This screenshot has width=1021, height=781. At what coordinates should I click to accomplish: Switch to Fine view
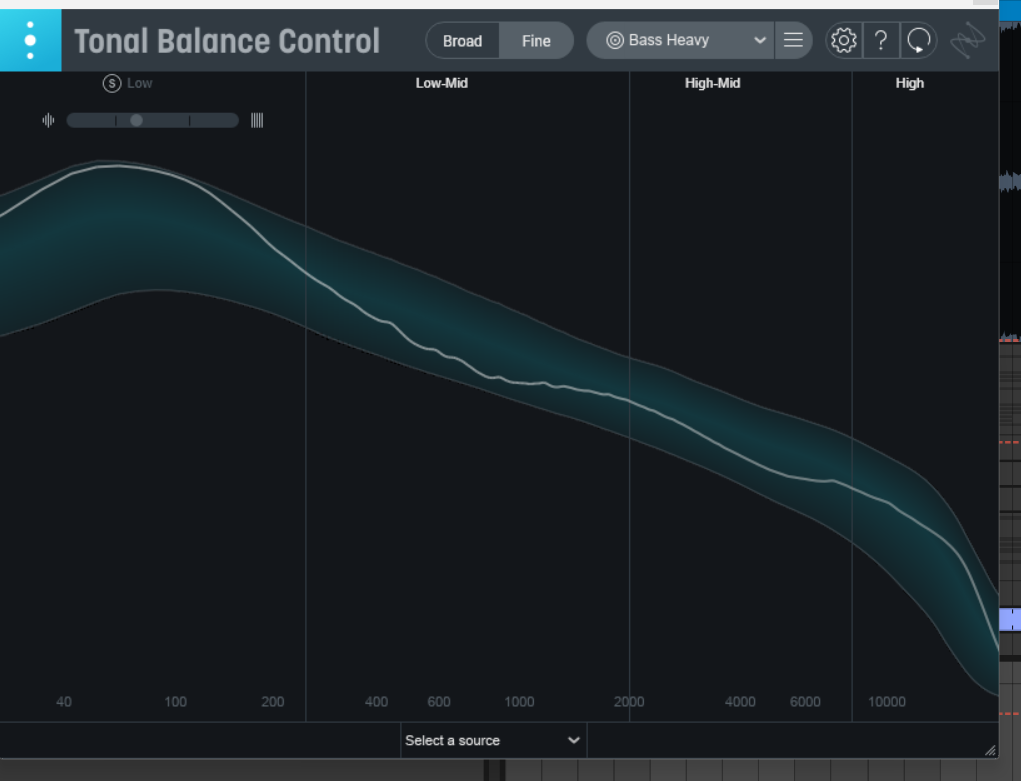[x=537, y=41]
